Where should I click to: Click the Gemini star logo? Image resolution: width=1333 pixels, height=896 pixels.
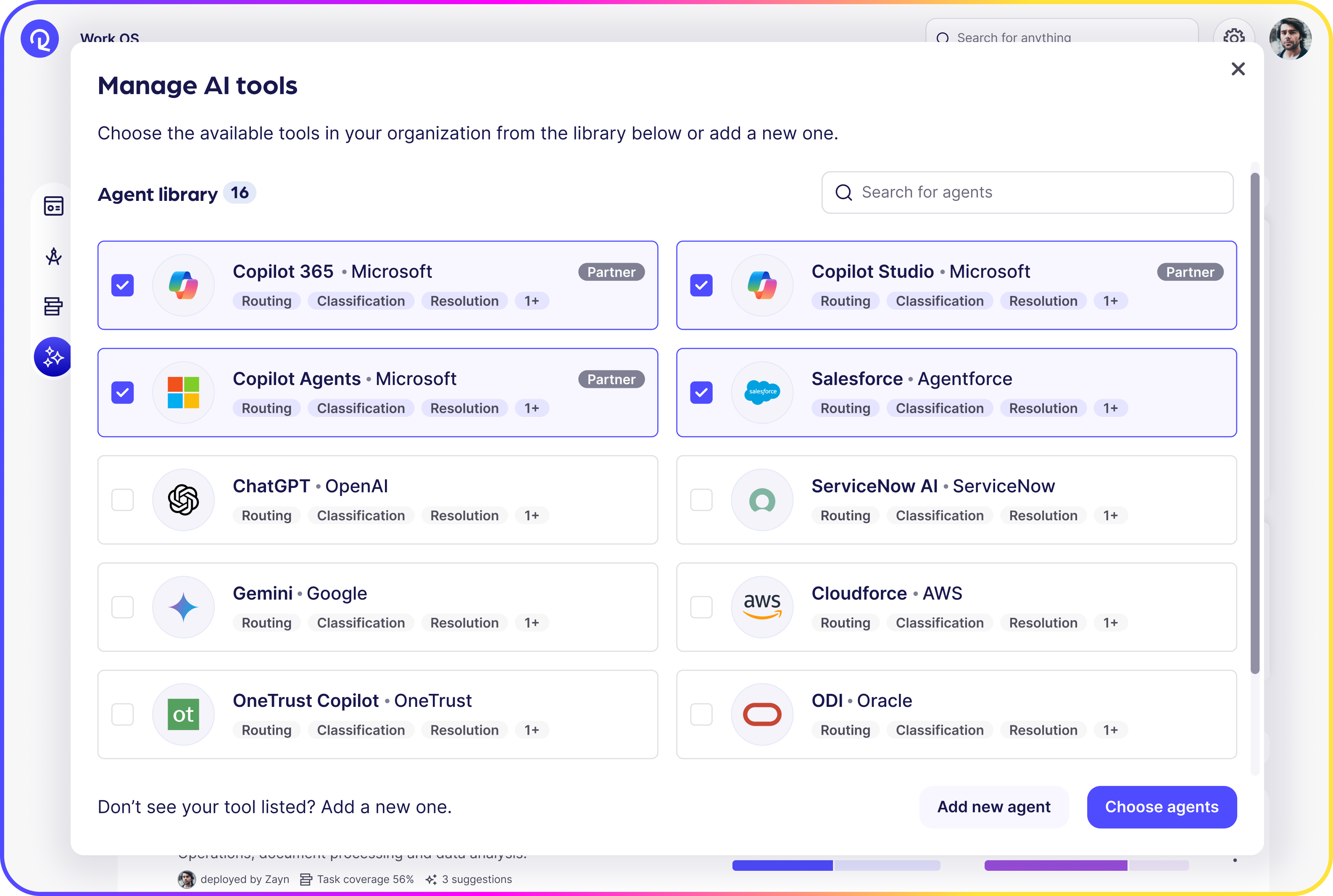pyautogui.click(x=183, y=607)
